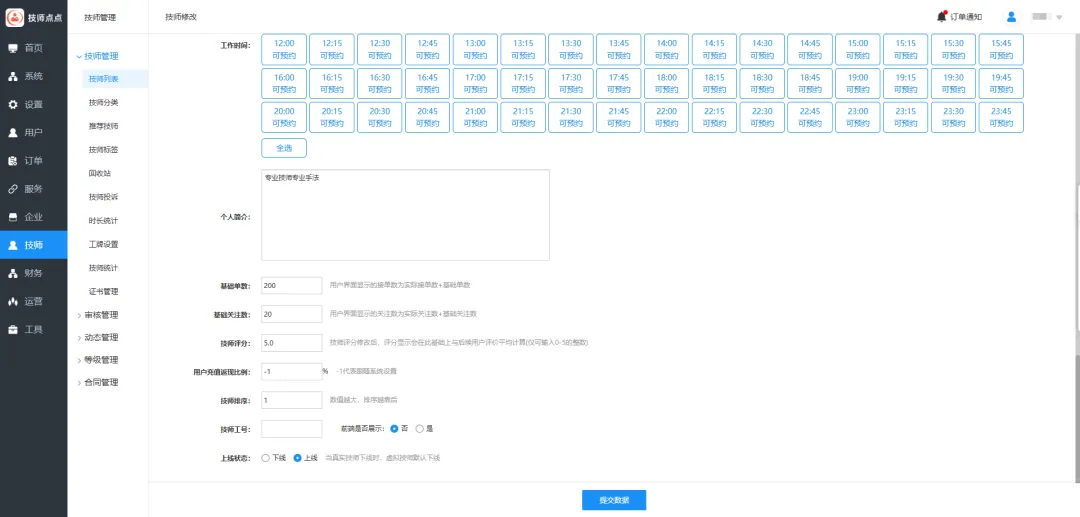The height and width of the screenshot is (517, 1080).
Task: Click the 服务 link icon in sidebar
Action: click(x=13, y=188)
